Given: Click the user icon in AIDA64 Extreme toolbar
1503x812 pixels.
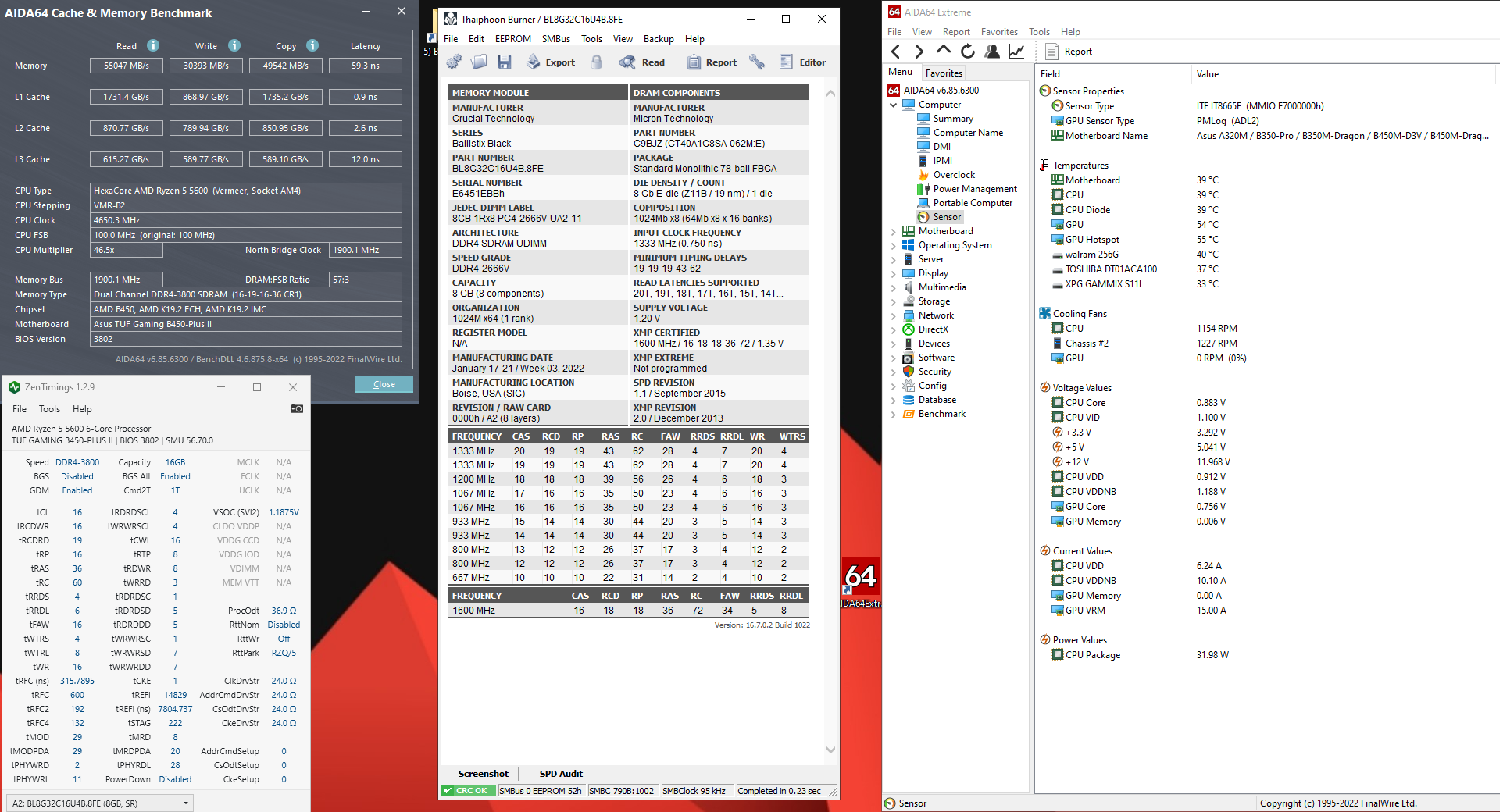Looking at the screenshot, I should click(992, 52).
